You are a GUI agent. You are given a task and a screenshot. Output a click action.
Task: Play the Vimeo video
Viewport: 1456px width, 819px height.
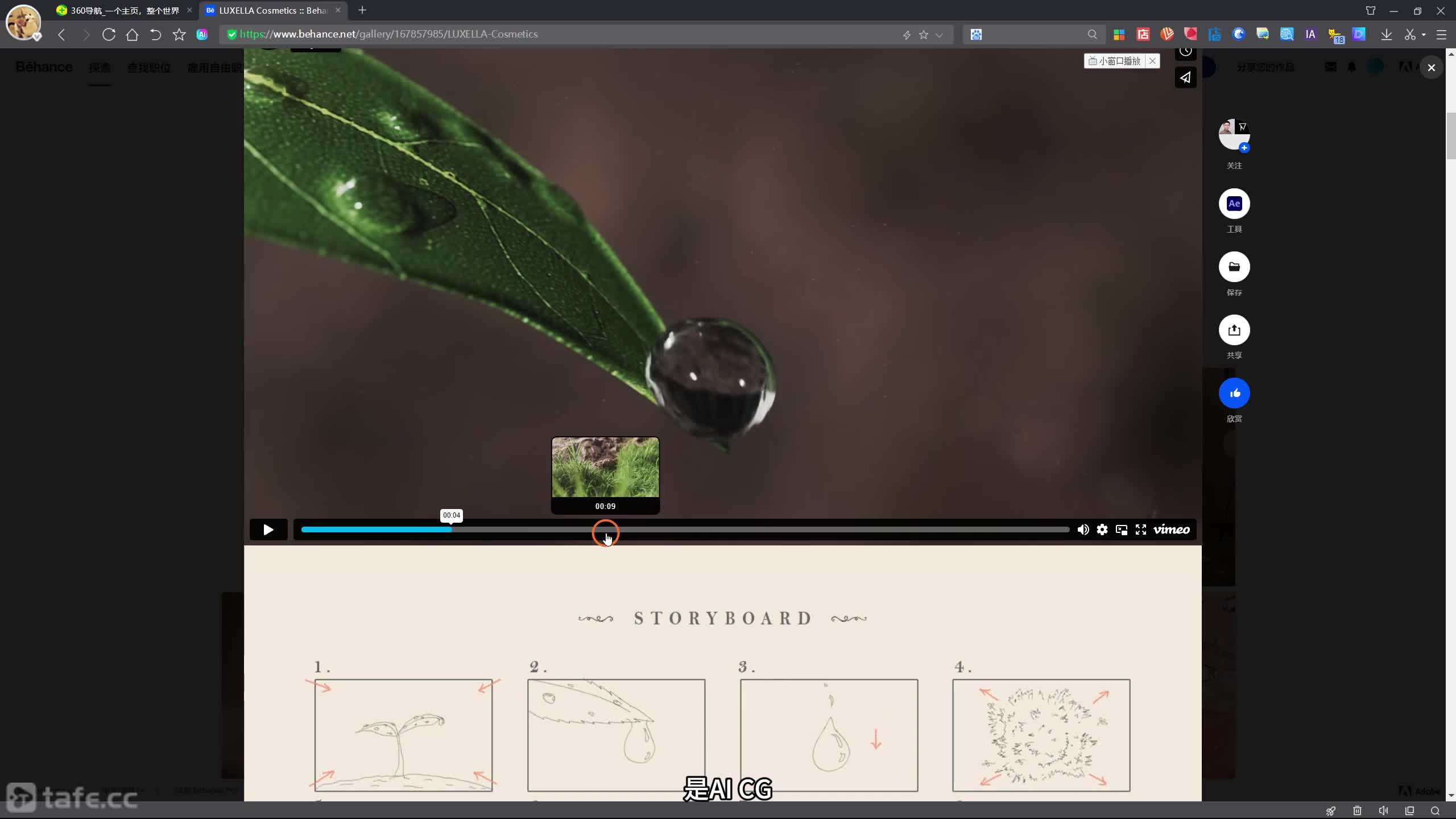[268, 530]
